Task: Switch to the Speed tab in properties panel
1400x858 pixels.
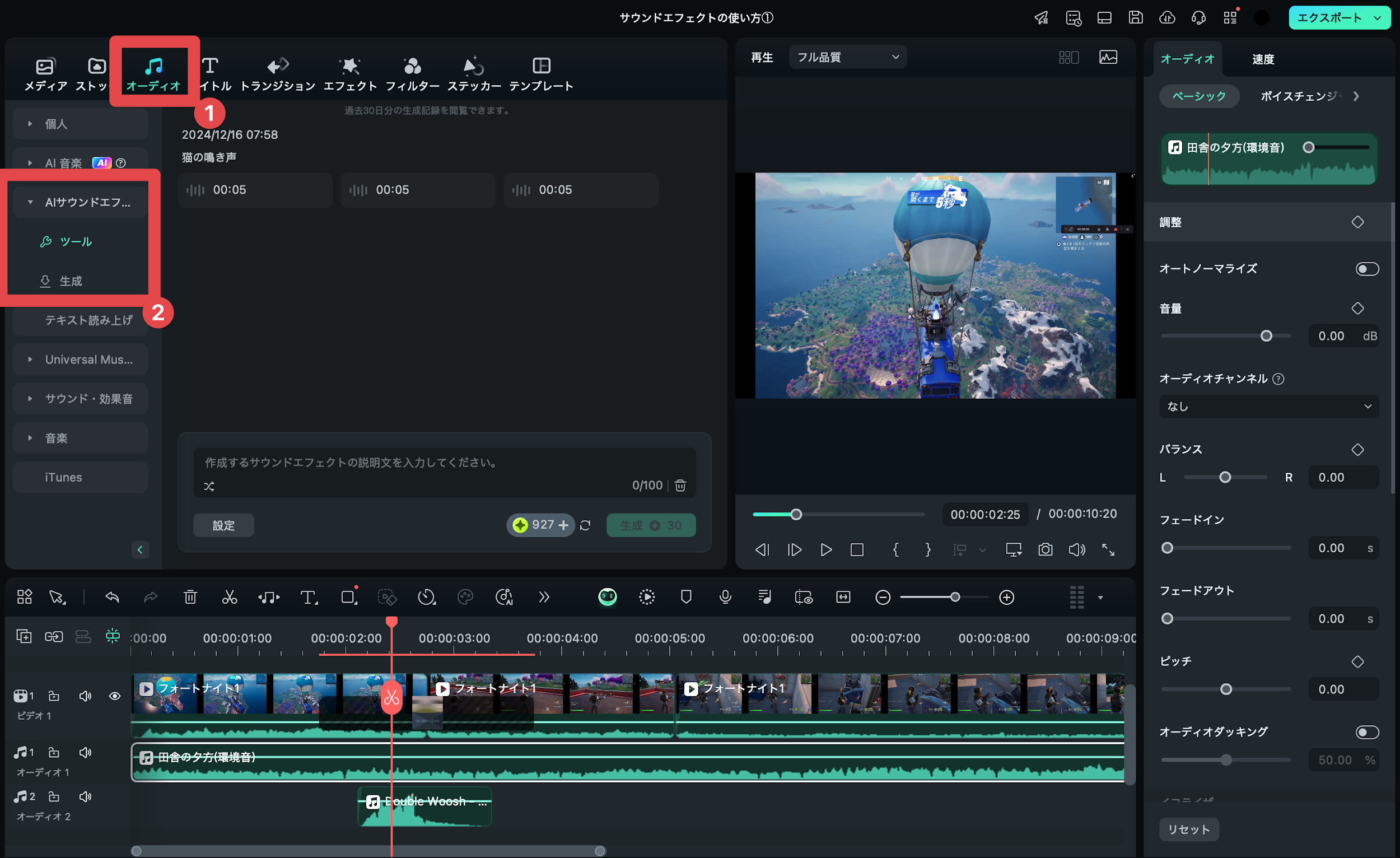Action: pos(1262,59)
